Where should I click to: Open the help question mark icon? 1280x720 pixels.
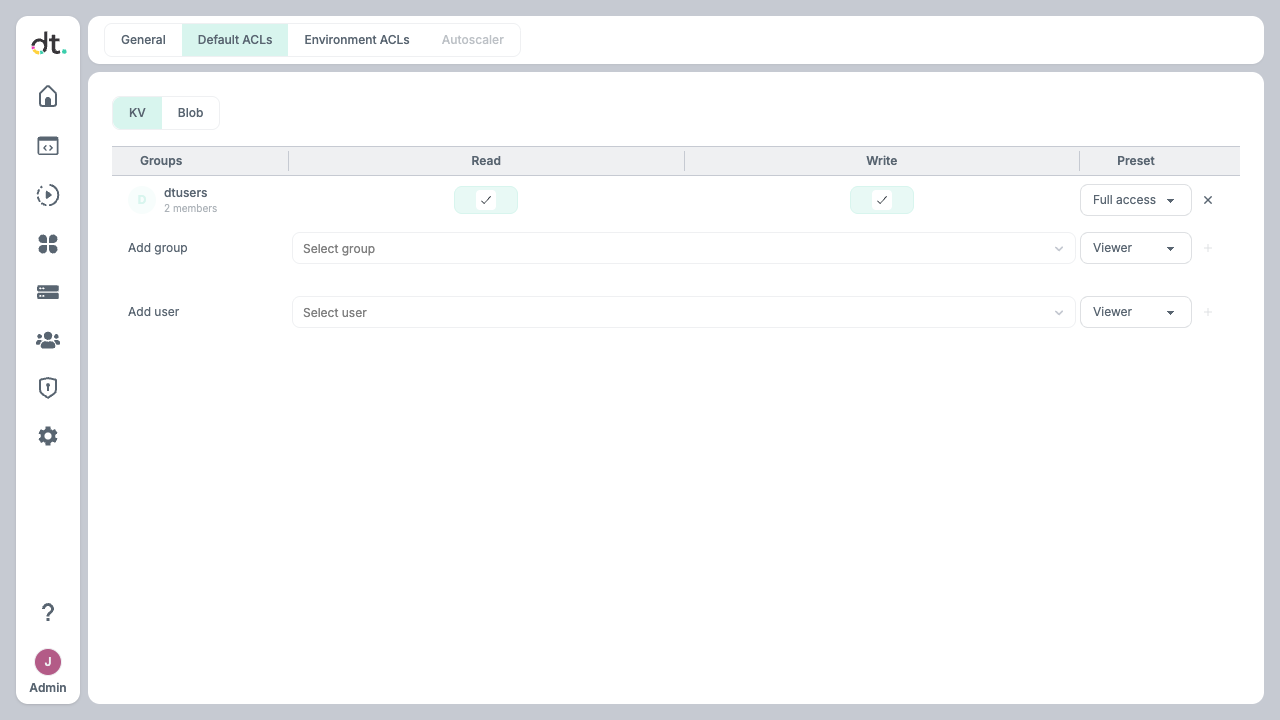pyautogui.click(x=48, y=612)
